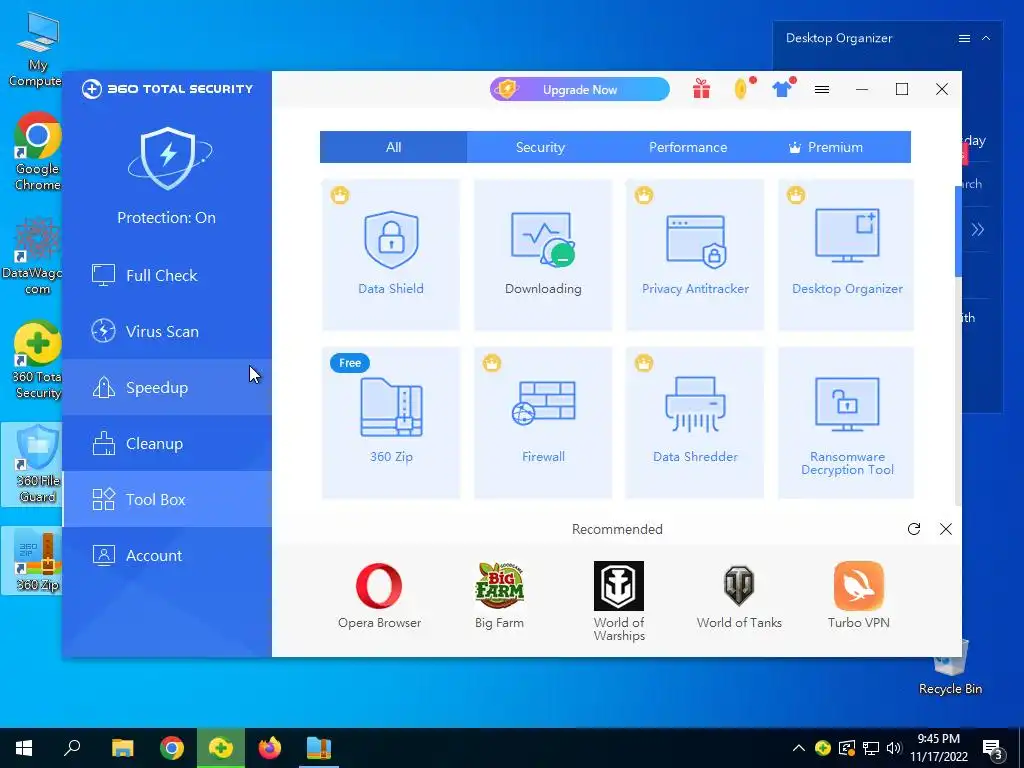Open the hamburger main menu
Image resolution: width=1024 pixels, height=768 pixels.
pos(822,89)
